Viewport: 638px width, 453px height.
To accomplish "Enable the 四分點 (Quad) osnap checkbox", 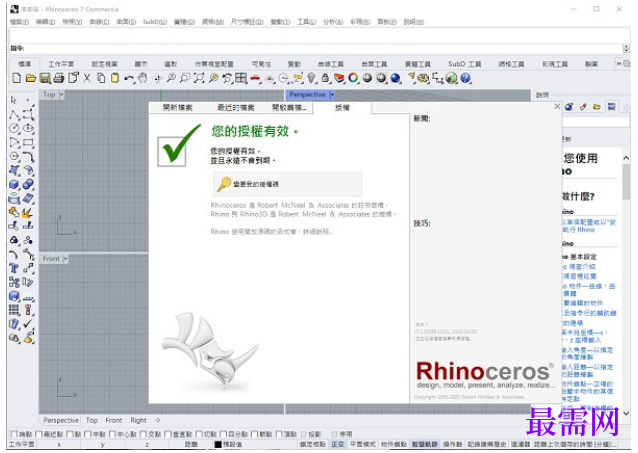I will click(223, 434).
